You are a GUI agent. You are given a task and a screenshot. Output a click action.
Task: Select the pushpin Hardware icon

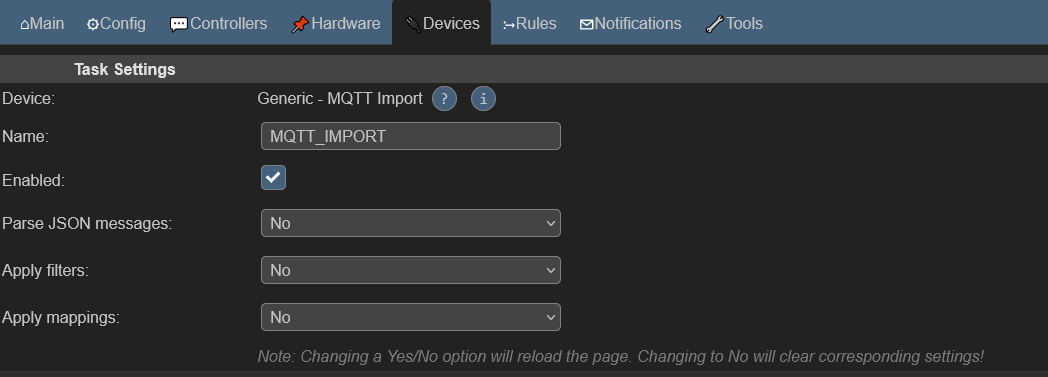[x=299, y=25]
